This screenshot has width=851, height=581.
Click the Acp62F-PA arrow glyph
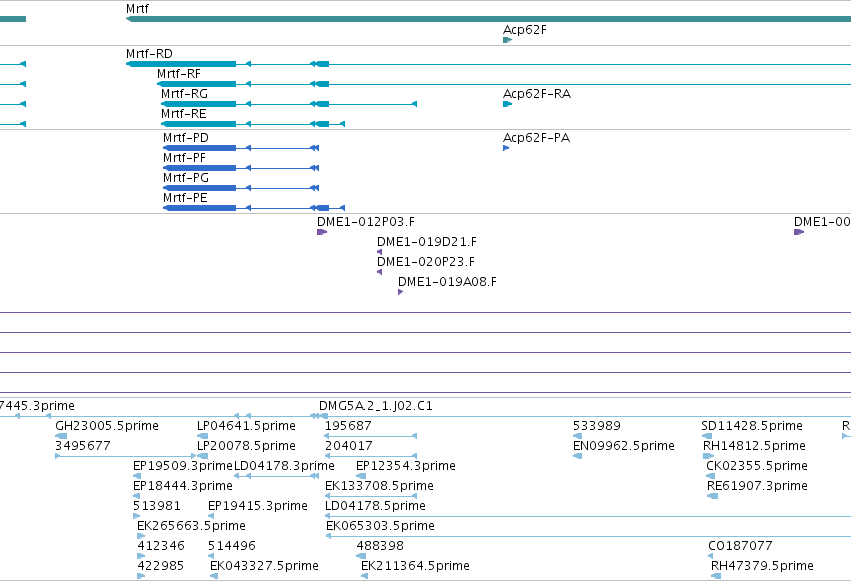click(x=506, y=148)
